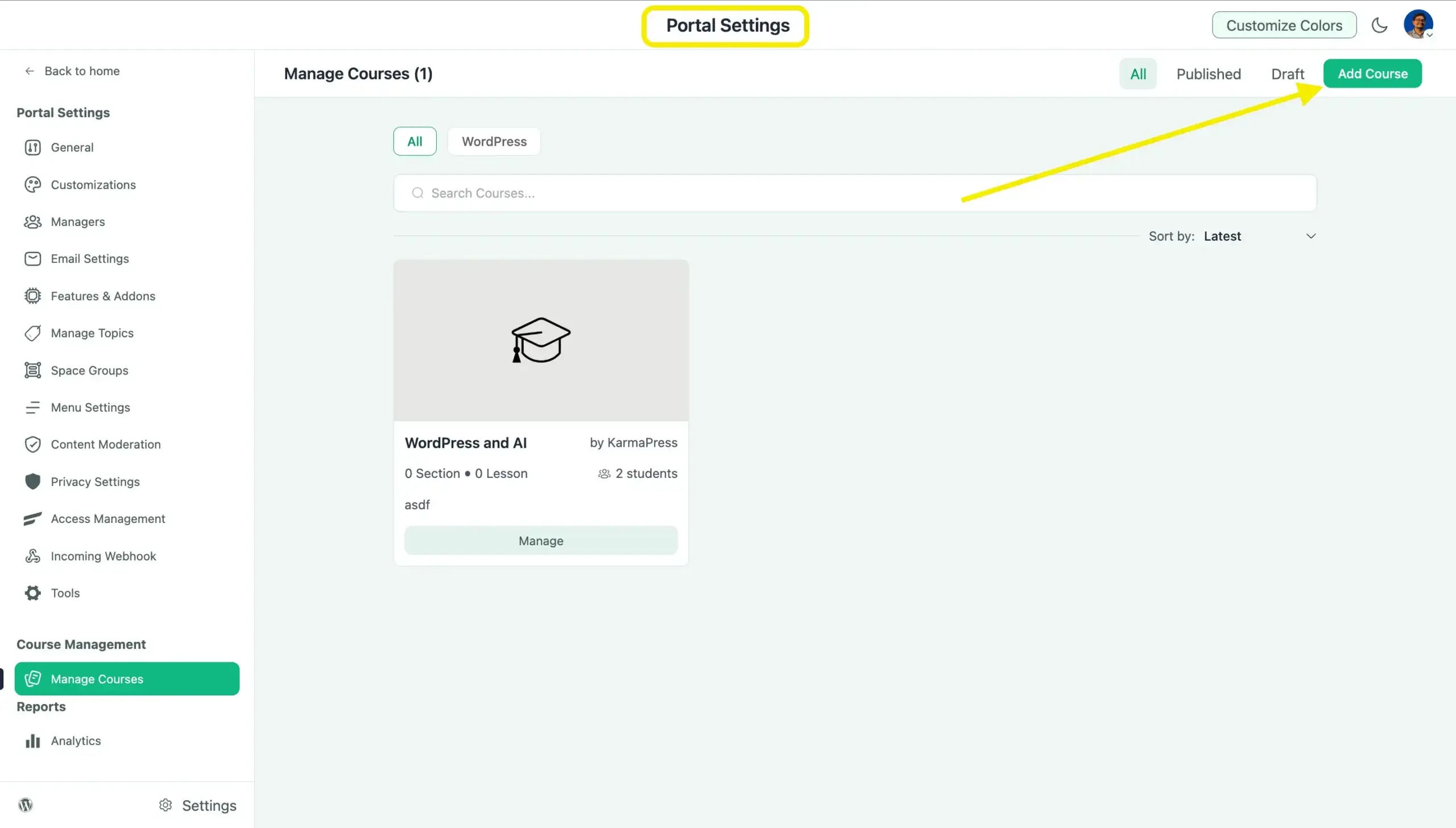Viewport: 1456px width, 828px height.
Task: Click the Menu Settings lines icon
Action: pos(32,407)
